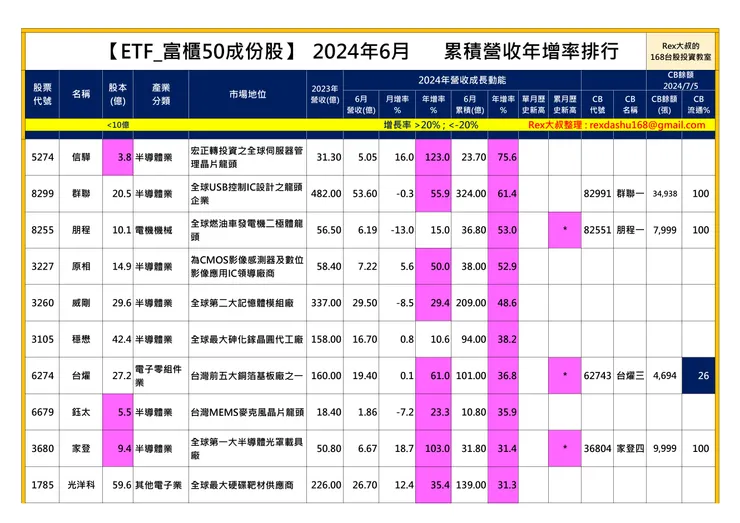Click the pink capital cell 3.8

tap(118, 157)
